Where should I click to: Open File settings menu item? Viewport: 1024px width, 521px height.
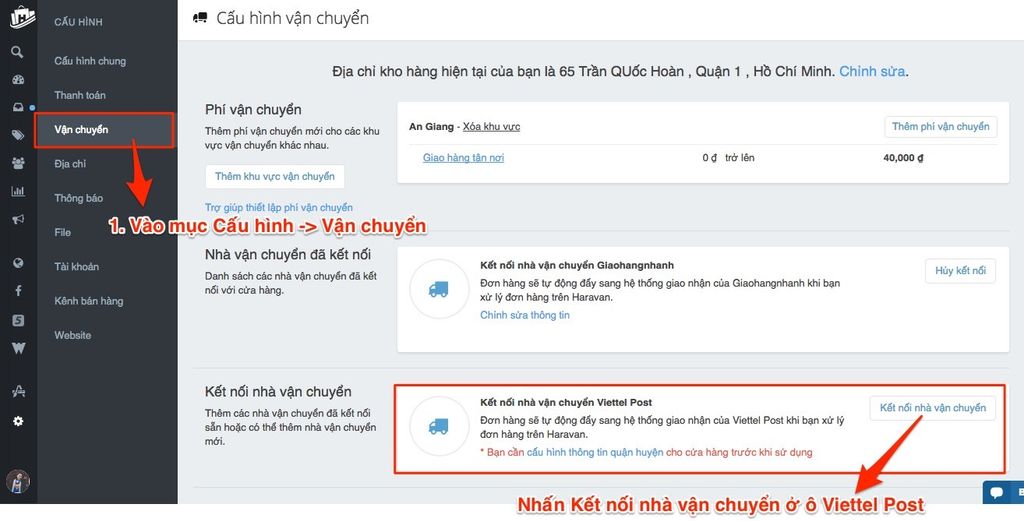click(63, 232)
